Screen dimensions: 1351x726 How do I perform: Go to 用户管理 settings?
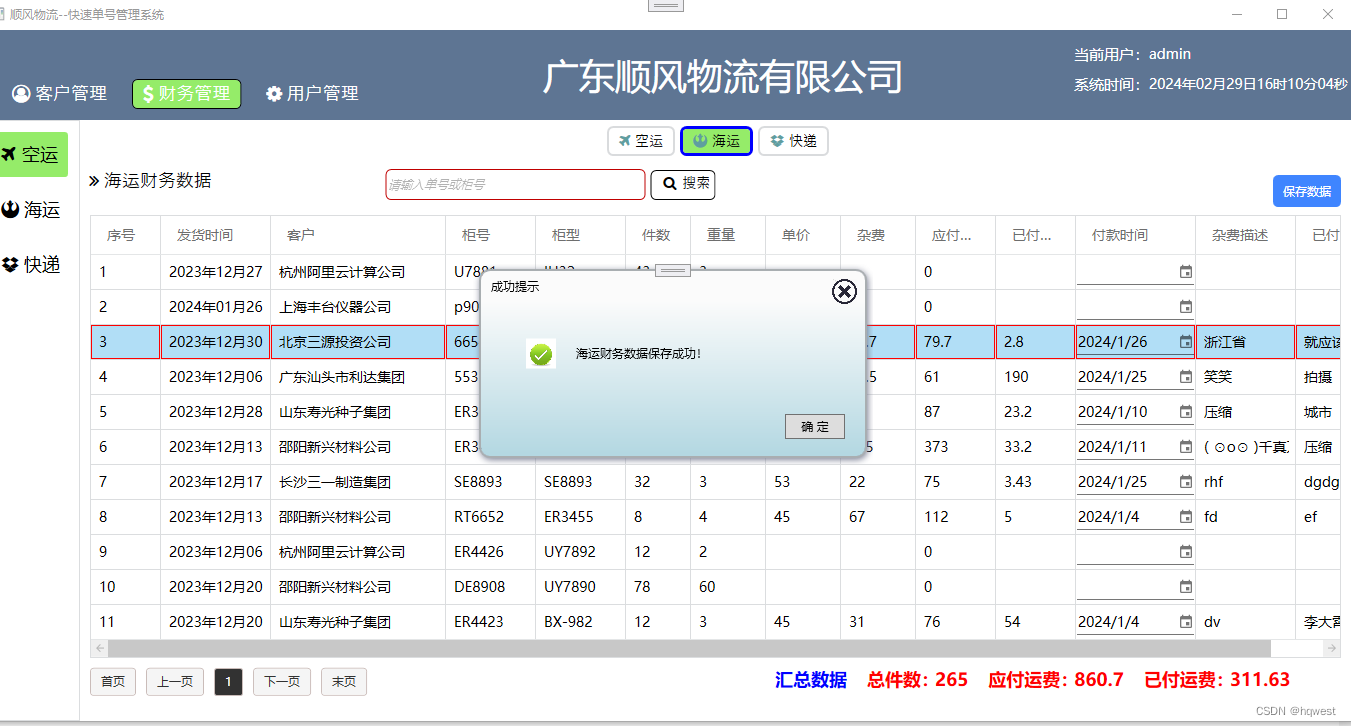coord(312,94)
